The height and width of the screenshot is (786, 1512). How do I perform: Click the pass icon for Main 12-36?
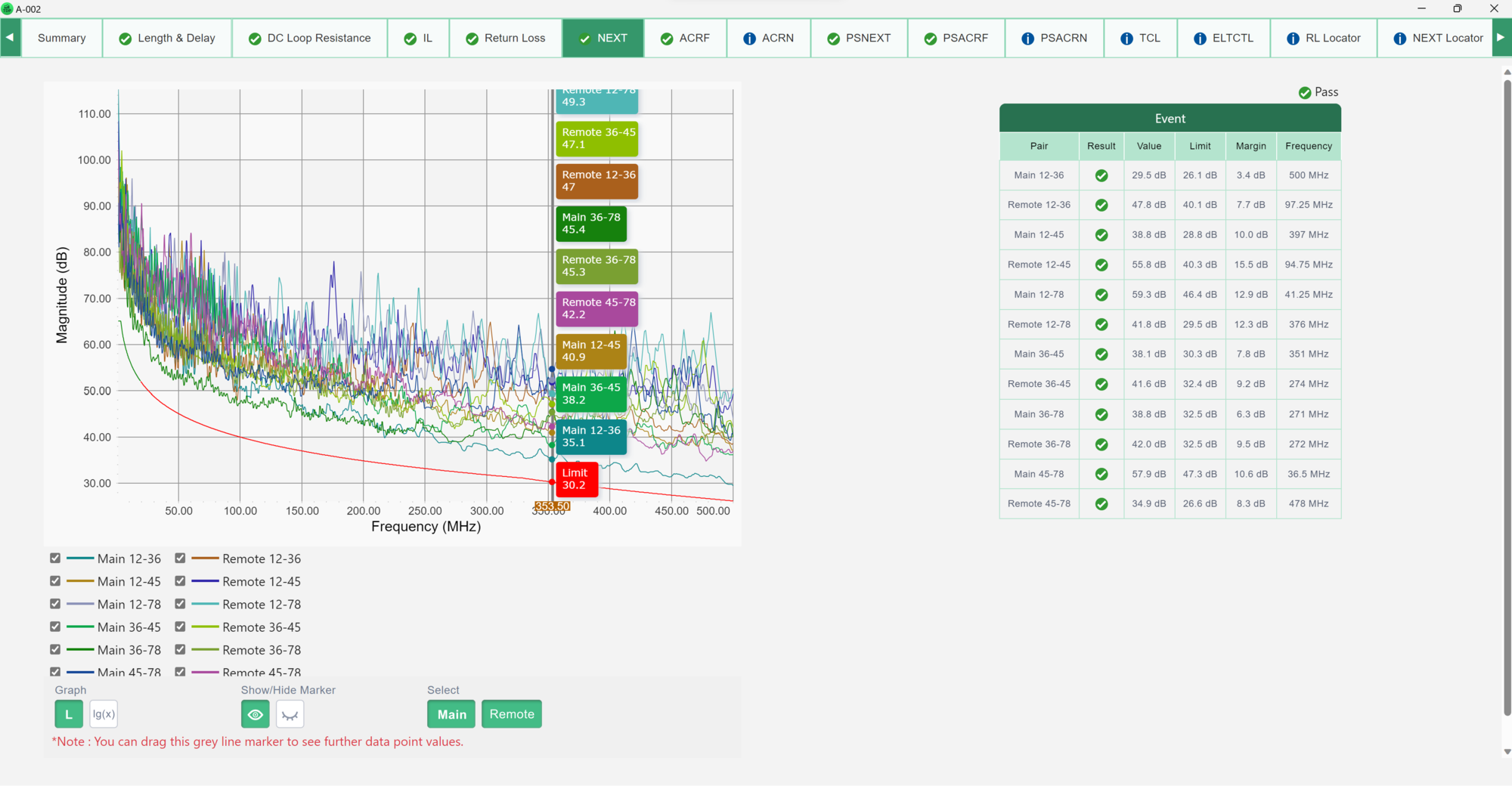(1101, 175)
